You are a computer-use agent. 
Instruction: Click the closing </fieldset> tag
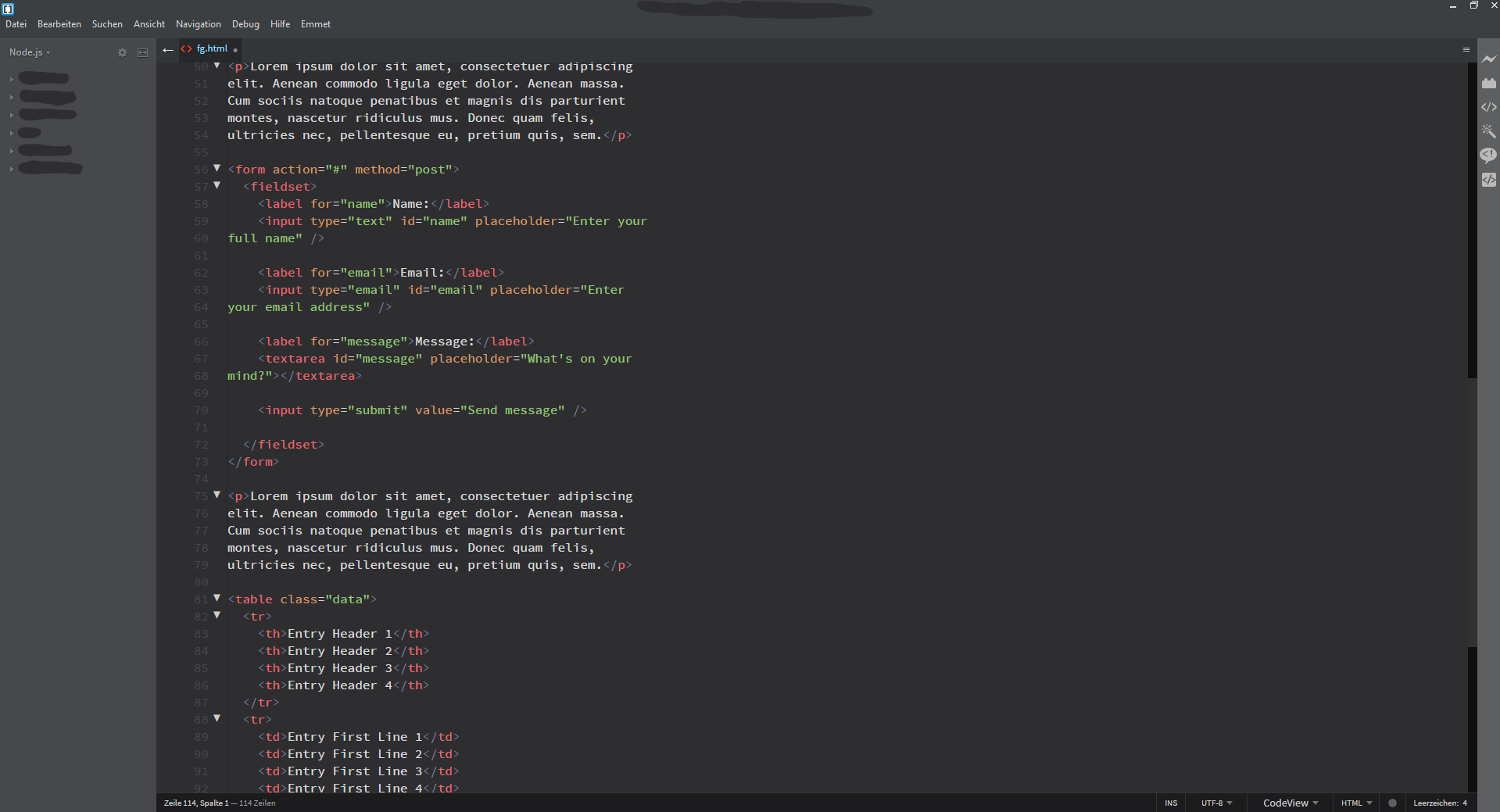(x=283, y=445)
